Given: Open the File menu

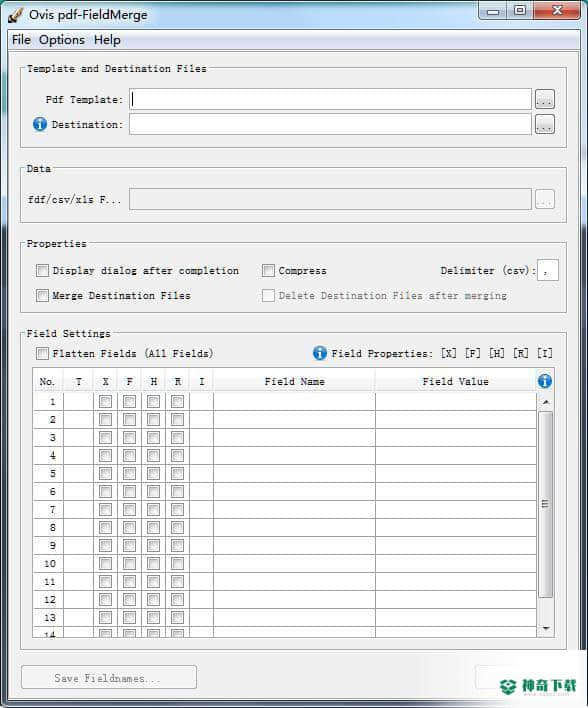Looking at the screenshot, I should tap(21, 40).
